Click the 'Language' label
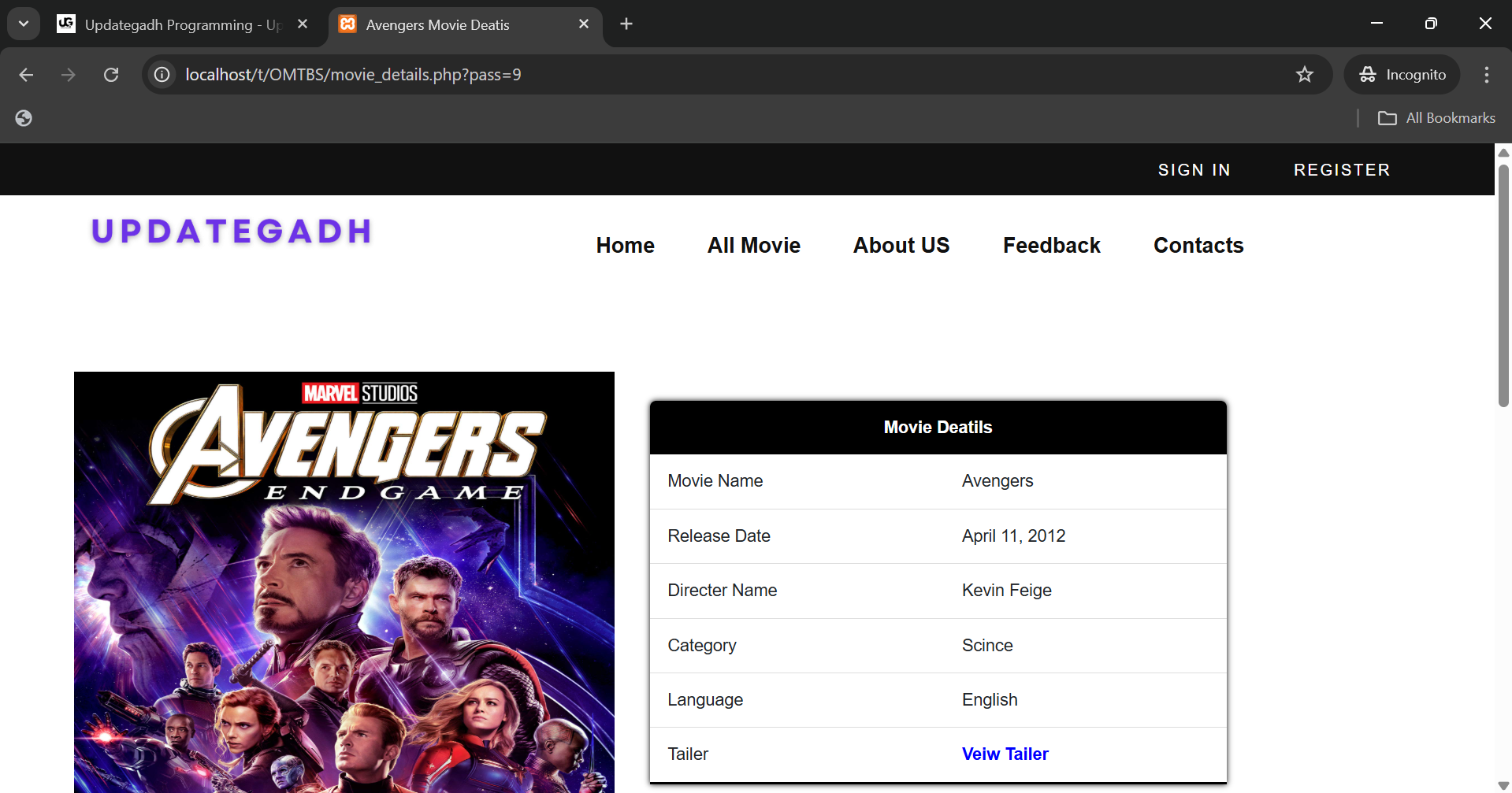 [705, 700]
